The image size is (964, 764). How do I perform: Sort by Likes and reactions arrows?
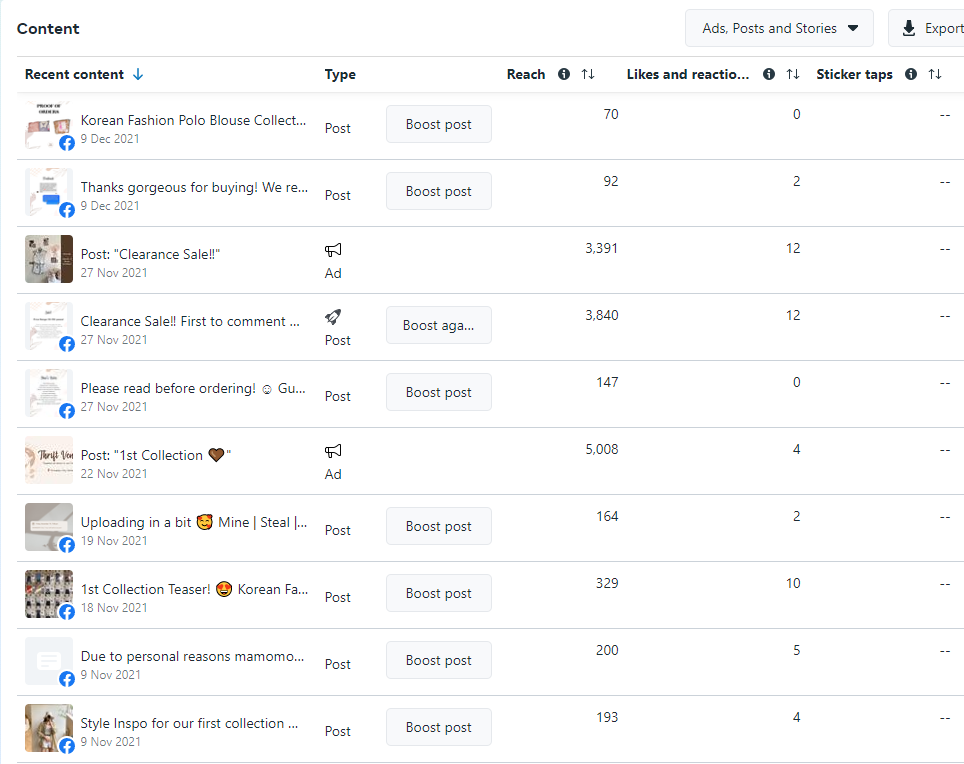tap(793, 74)
